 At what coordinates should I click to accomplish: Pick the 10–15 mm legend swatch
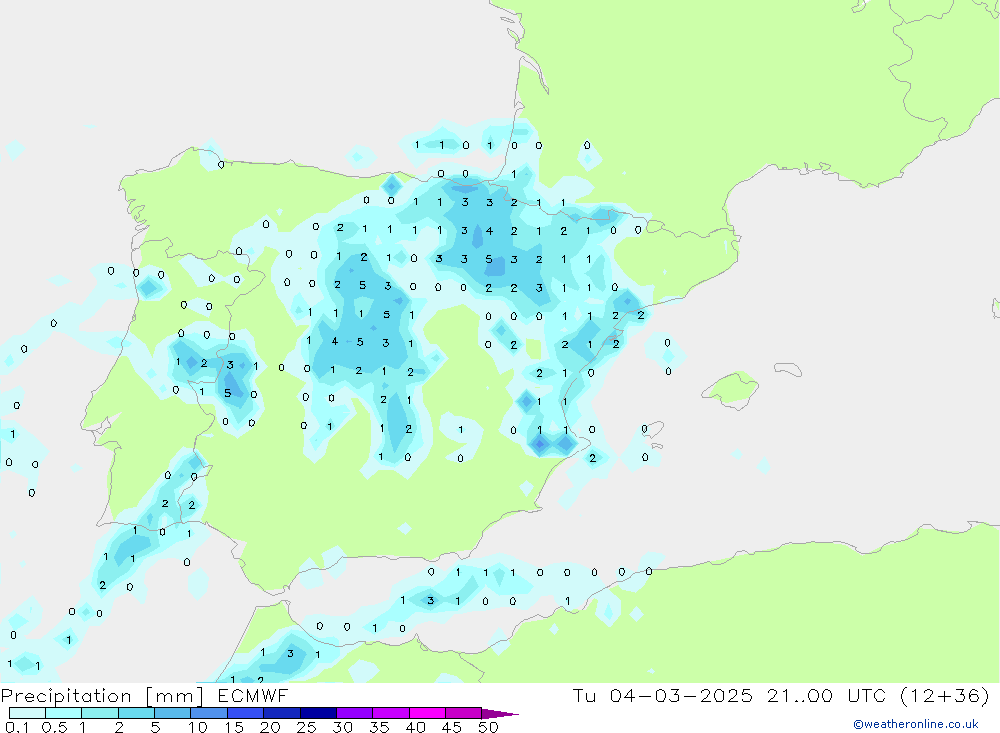209,713
